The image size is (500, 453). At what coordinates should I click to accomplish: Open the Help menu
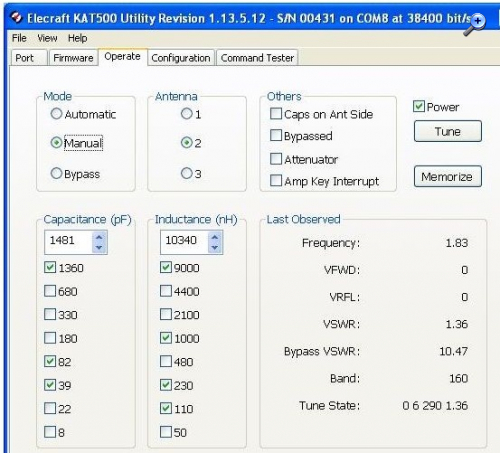(77, 38)
